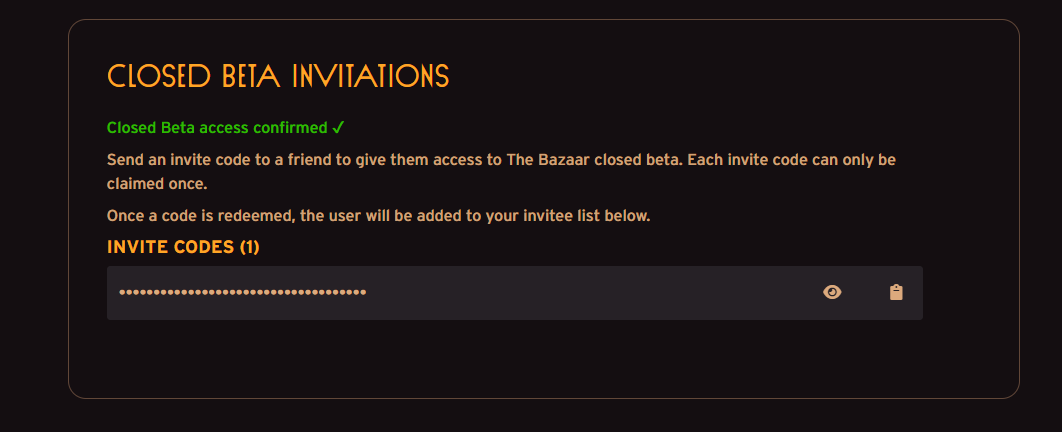The image size is (1062, 432).
Task: Click blank card area below the code row
Action: [515, 358]
